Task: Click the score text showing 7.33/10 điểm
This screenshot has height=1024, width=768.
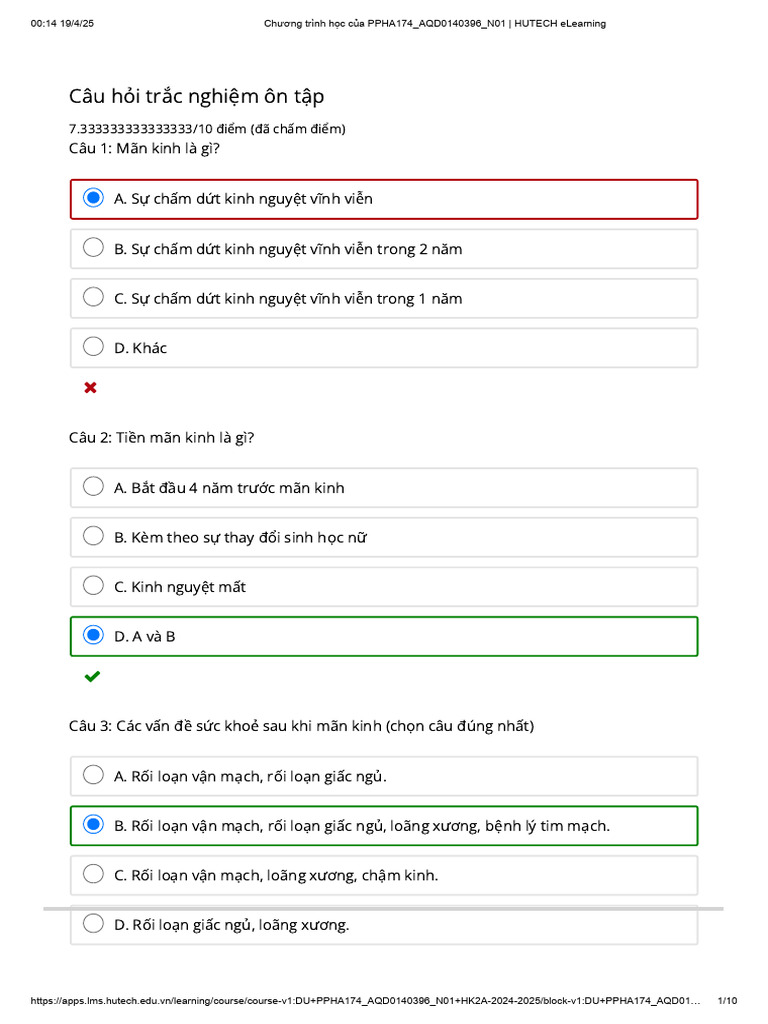Action: pos(207,129)
